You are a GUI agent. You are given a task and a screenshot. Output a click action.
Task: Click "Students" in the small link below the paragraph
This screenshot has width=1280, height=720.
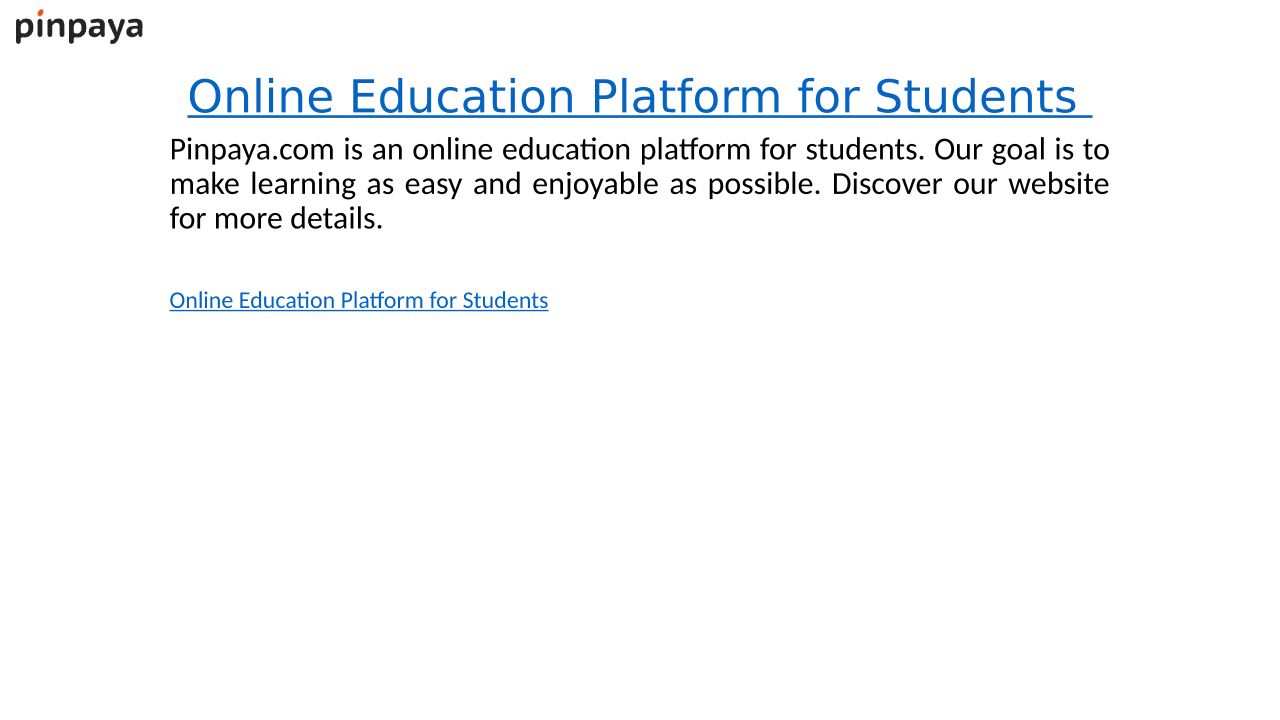(505, 300)
